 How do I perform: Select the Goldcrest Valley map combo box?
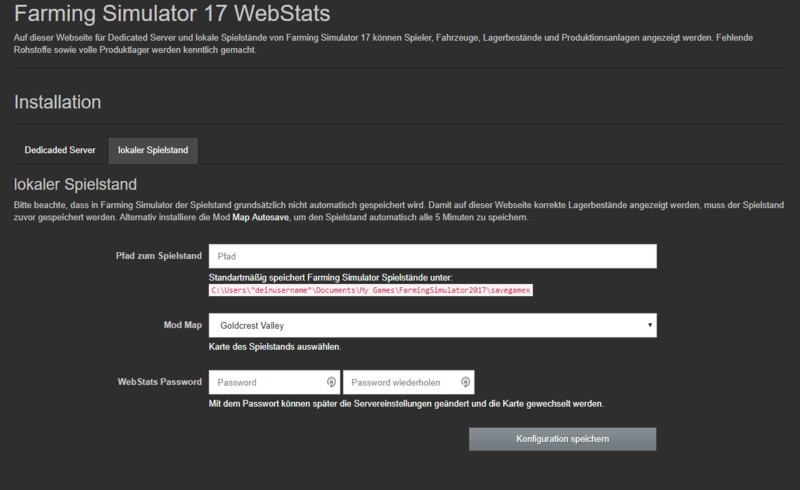[x=430, y=325]
